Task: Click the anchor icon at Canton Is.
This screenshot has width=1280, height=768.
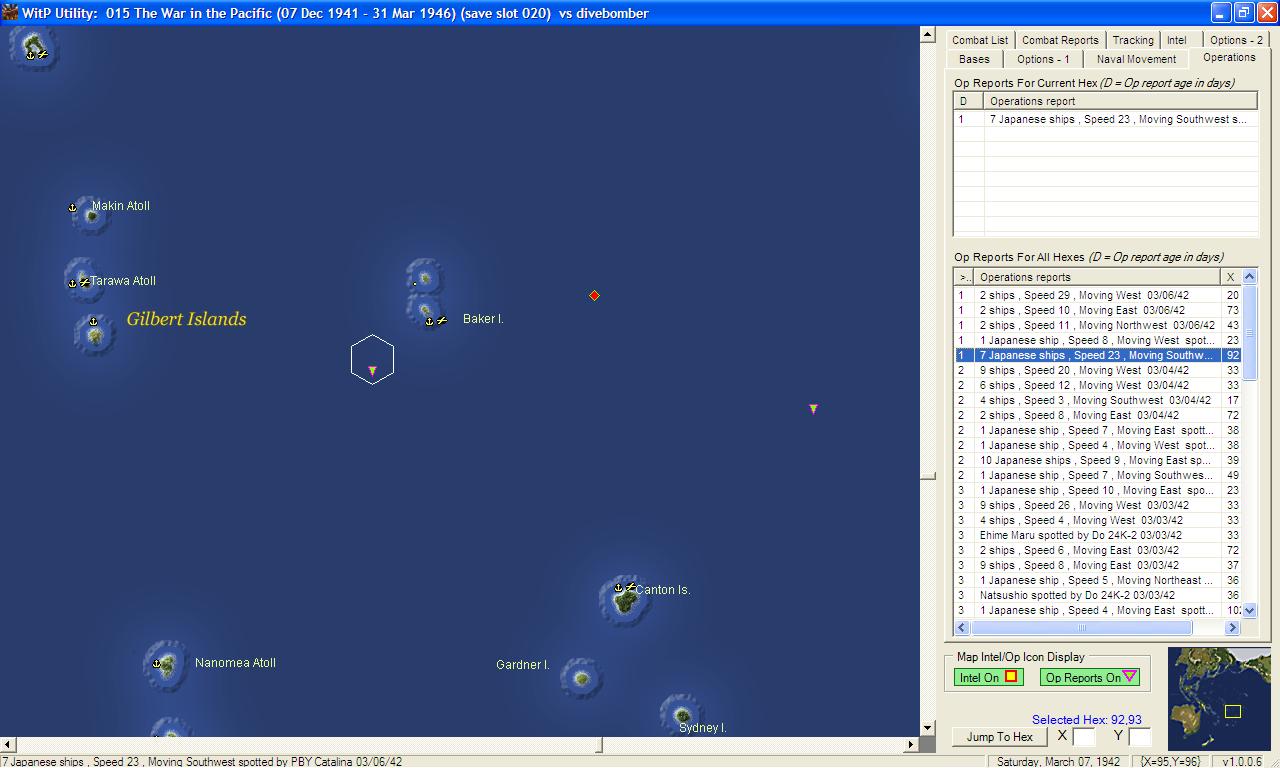Action: pyautogui.click(x=618, y=587)
